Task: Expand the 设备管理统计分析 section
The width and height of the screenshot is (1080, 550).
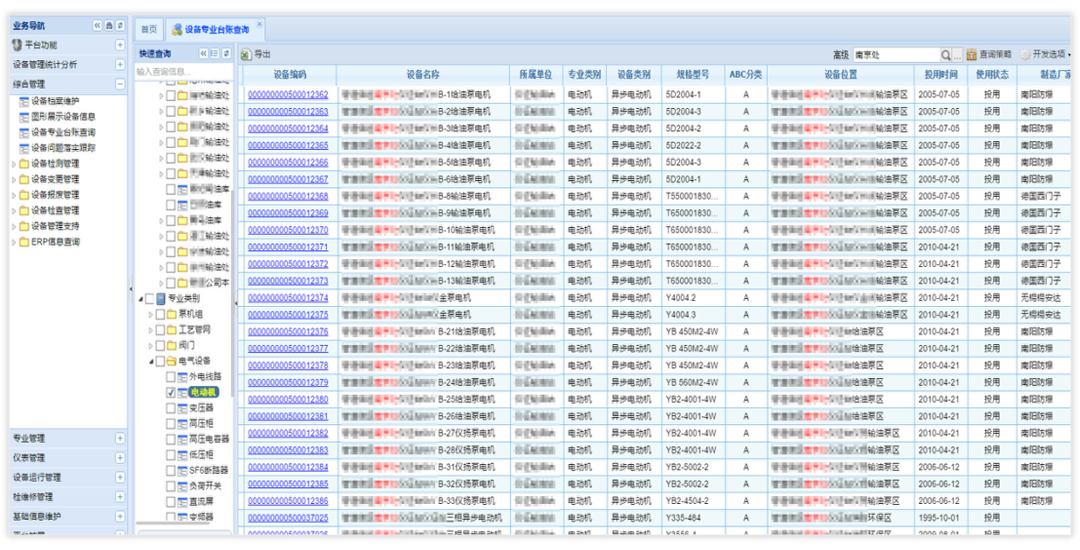Action: coord(120,64)
